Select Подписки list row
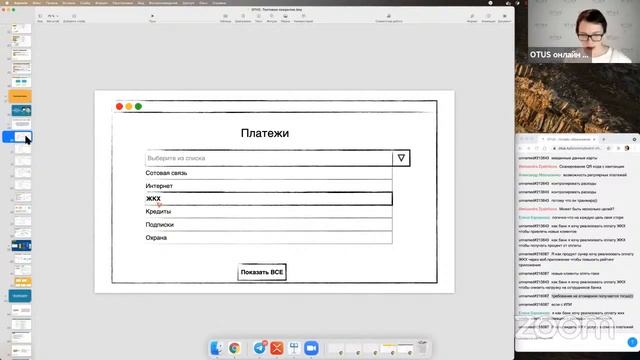Screen dimensions: 640x360 click(269, 225)
